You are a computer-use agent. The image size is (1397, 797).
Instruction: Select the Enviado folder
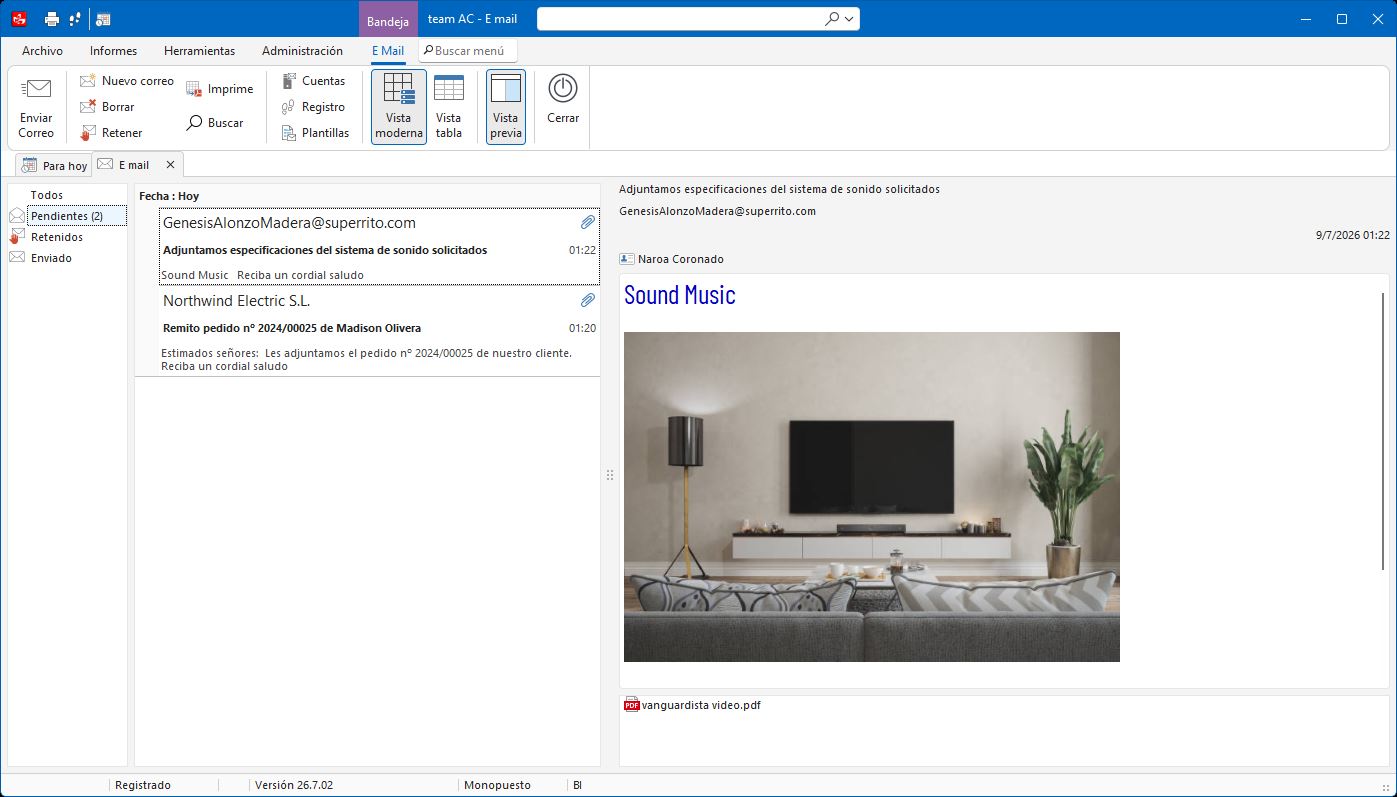tap(51, 258)
